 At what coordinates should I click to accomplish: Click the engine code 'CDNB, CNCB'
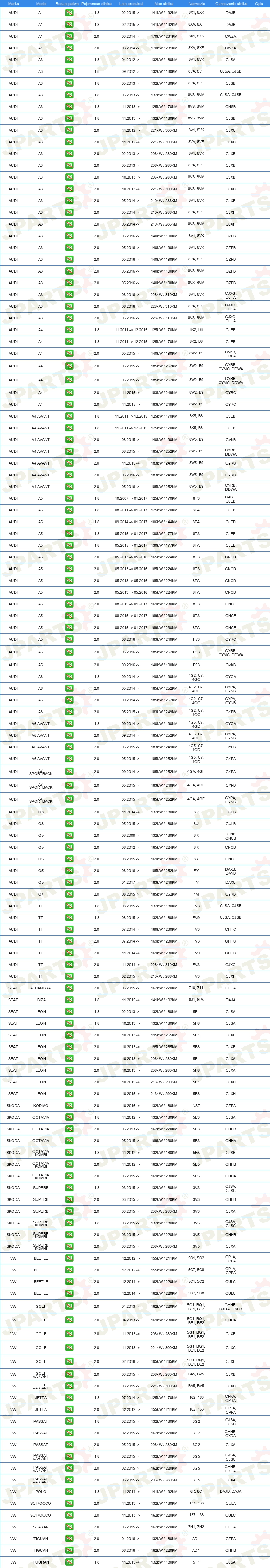pos(231,836)
